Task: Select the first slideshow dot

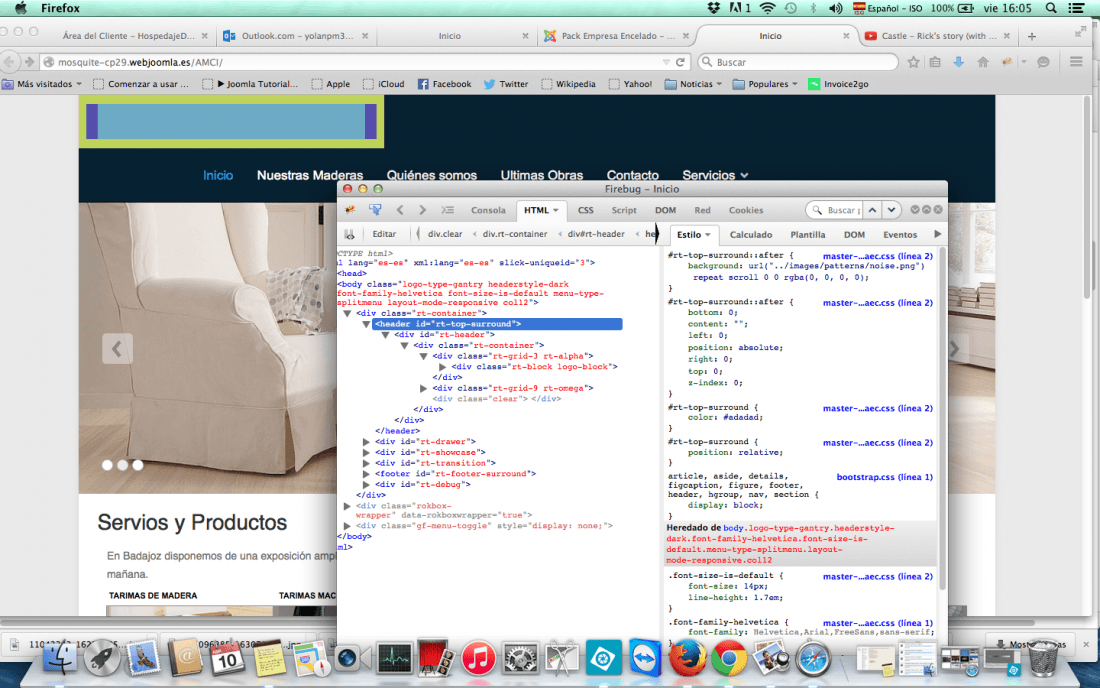Action: coord(107,465)
